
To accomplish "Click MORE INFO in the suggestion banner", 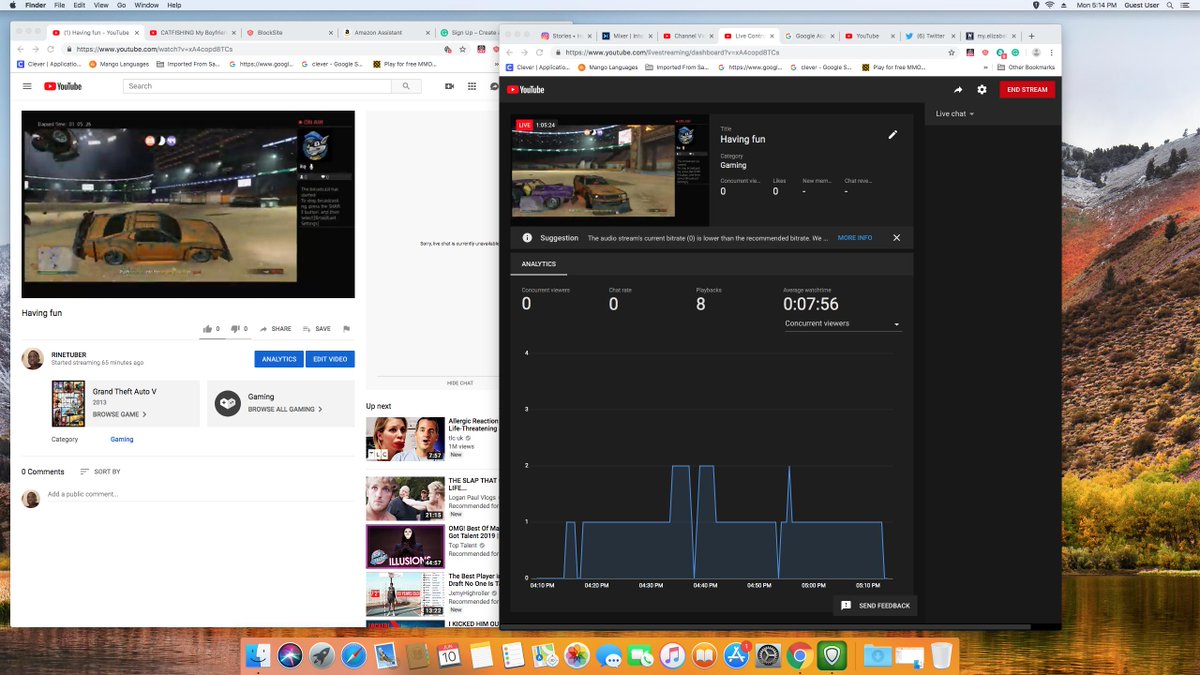I will click(855, 238).
